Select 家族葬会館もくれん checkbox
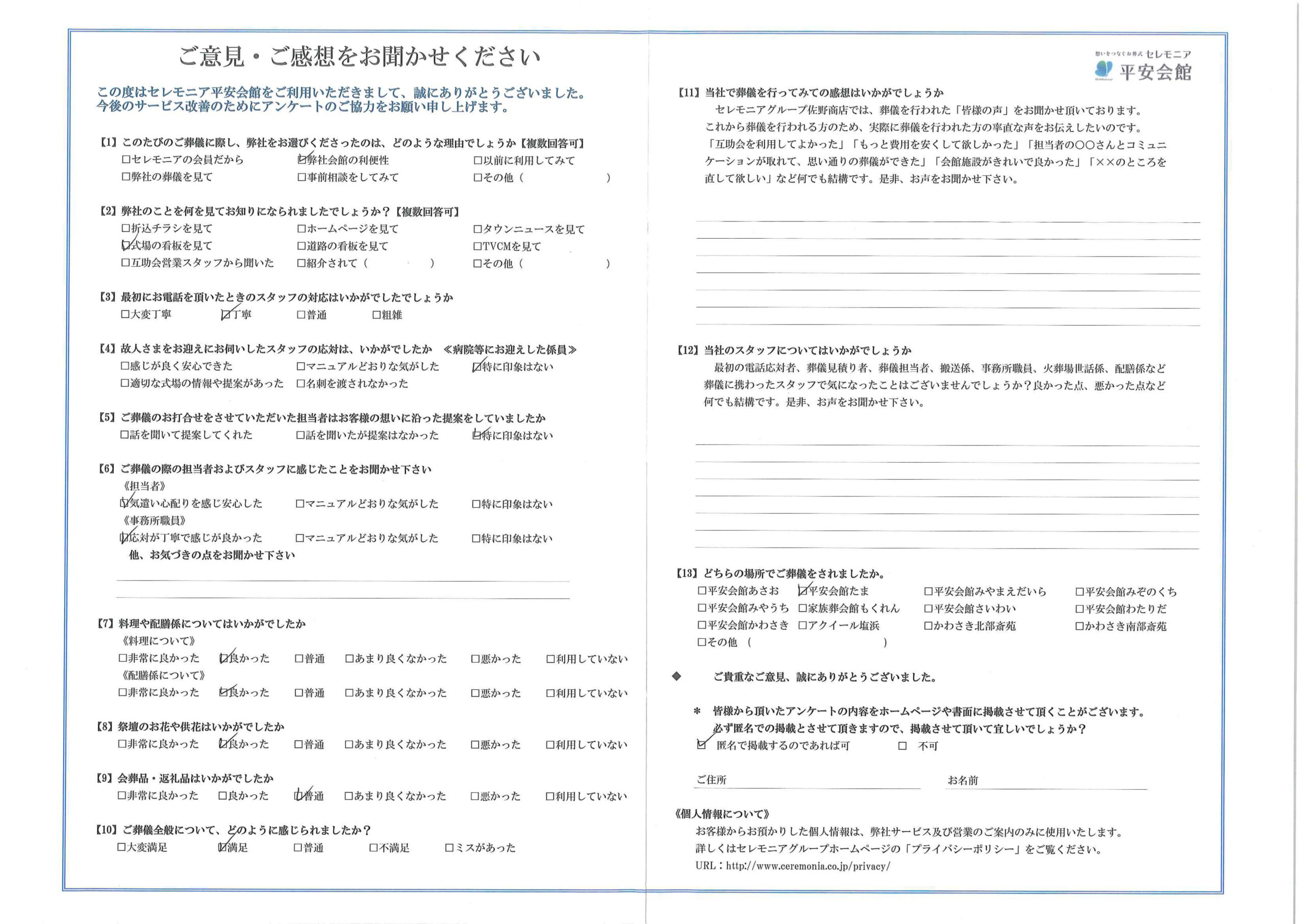 803,609
